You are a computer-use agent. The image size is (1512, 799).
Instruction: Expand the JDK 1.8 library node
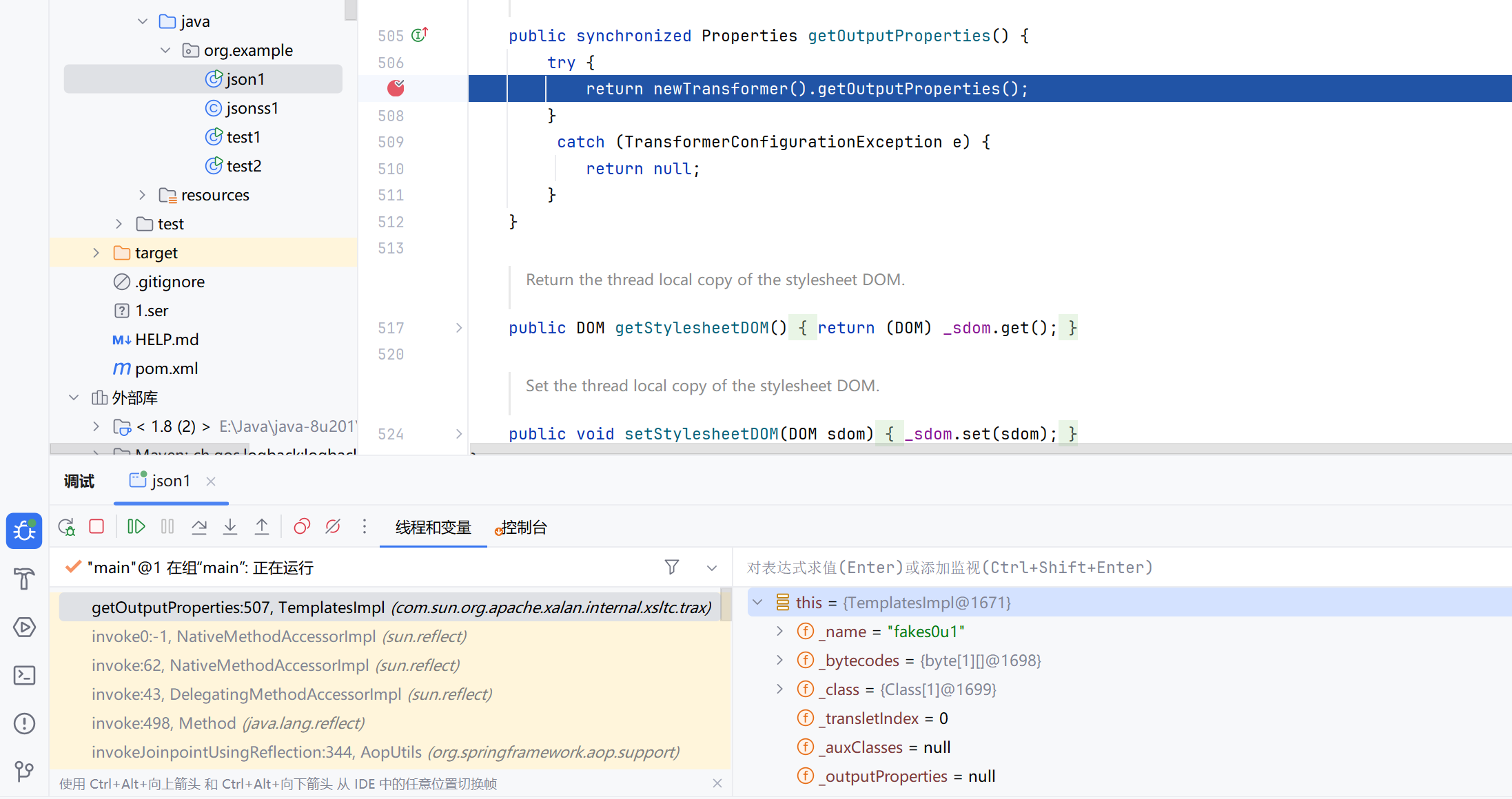pos(96,426)
